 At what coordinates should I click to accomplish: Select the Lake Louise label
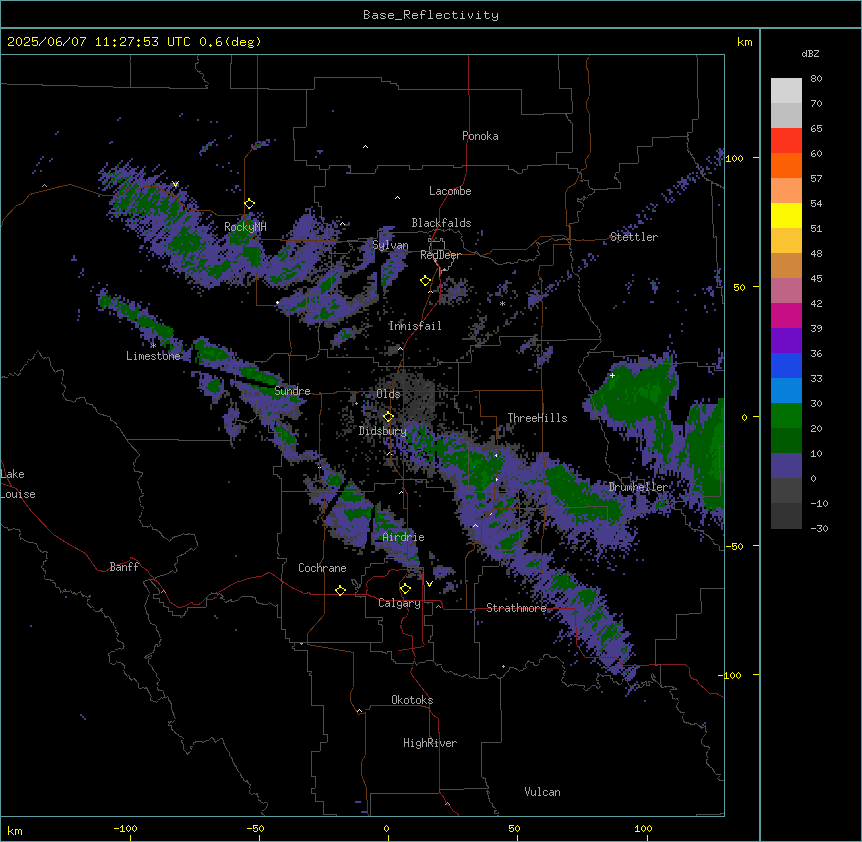18,484
